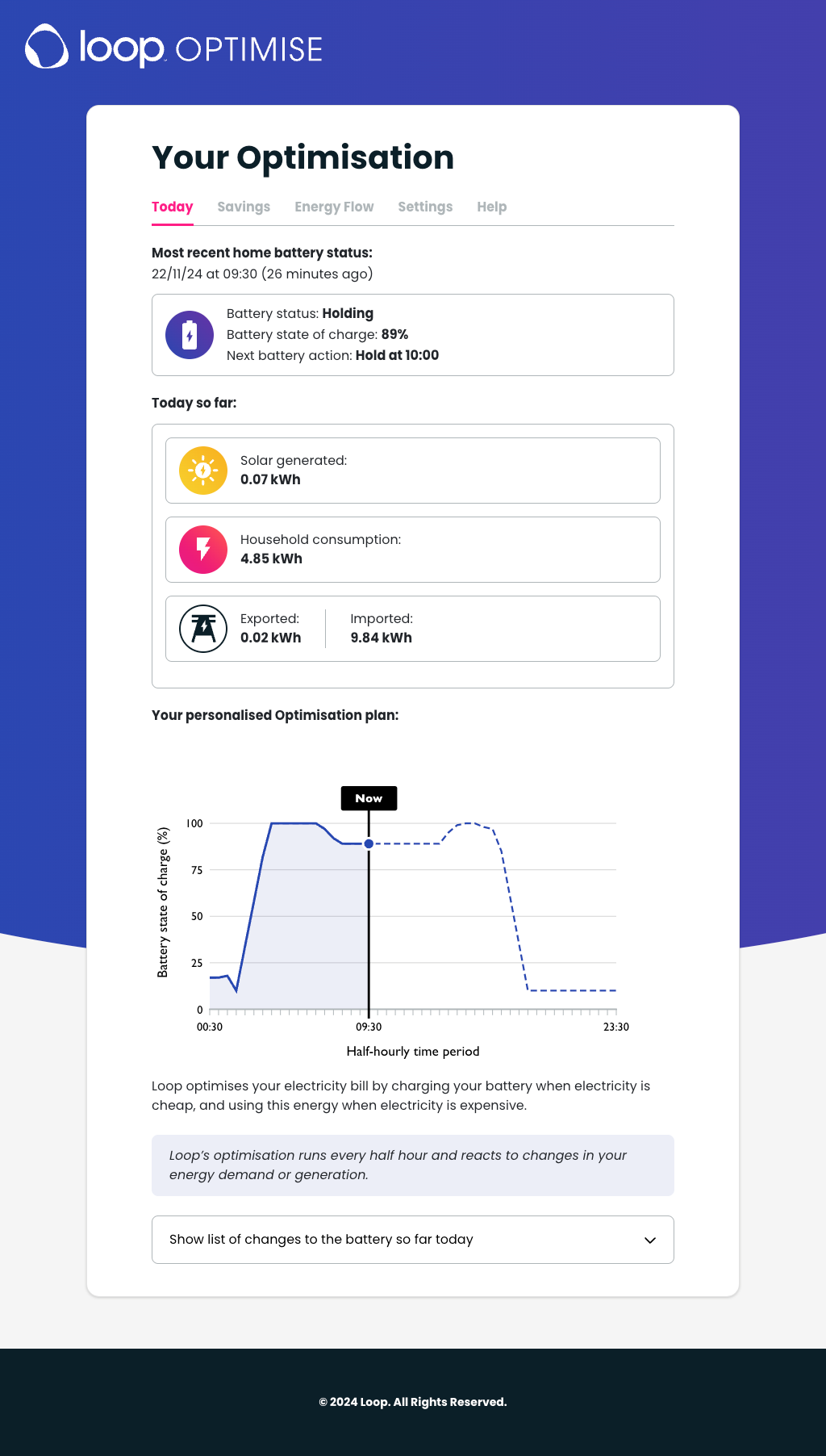Click the yellow solar generation sun icon
Screen dimensions: 826x1456
click(x=202, y=470)
